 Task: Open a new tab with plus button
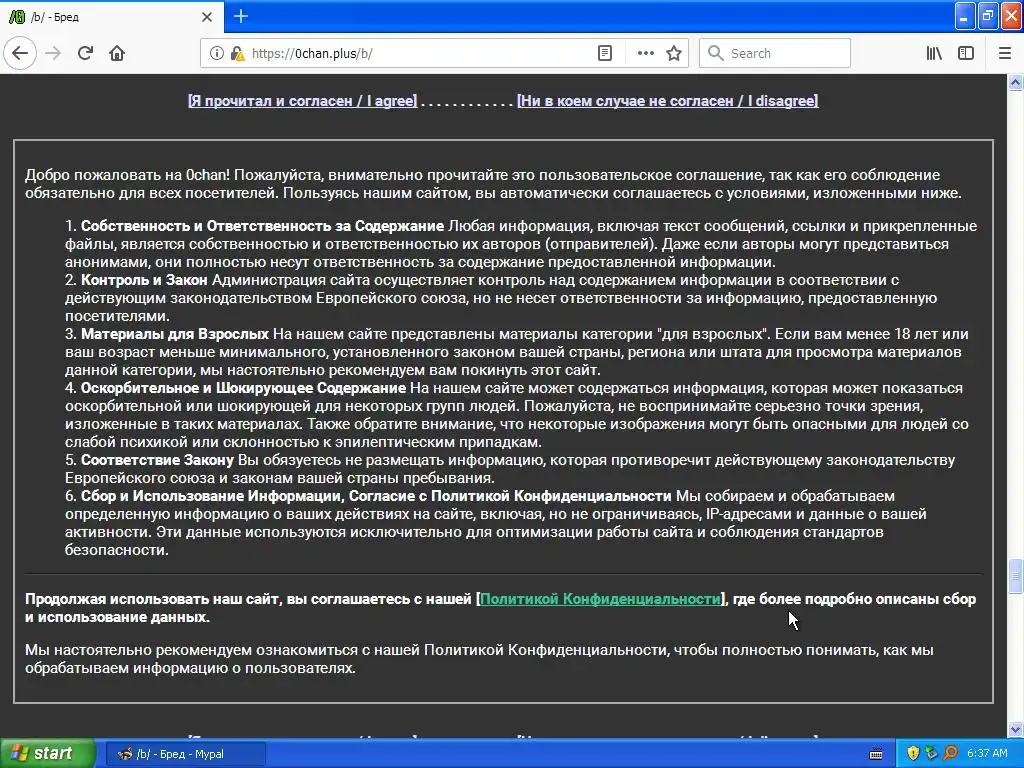[240, 16]
